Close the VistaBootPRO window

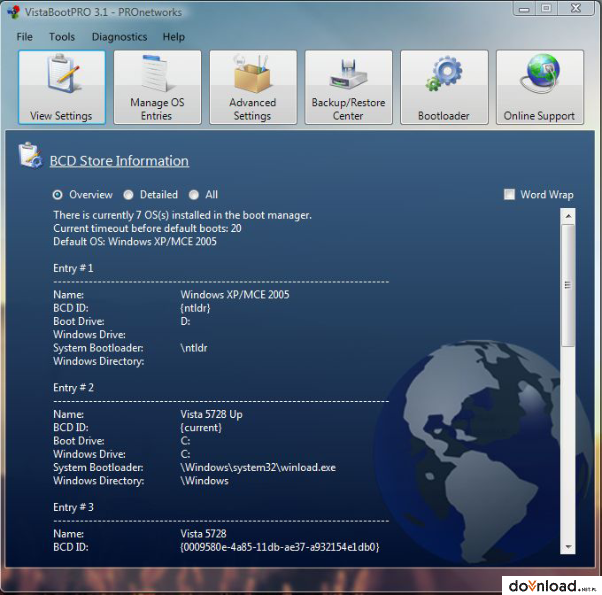576,8
